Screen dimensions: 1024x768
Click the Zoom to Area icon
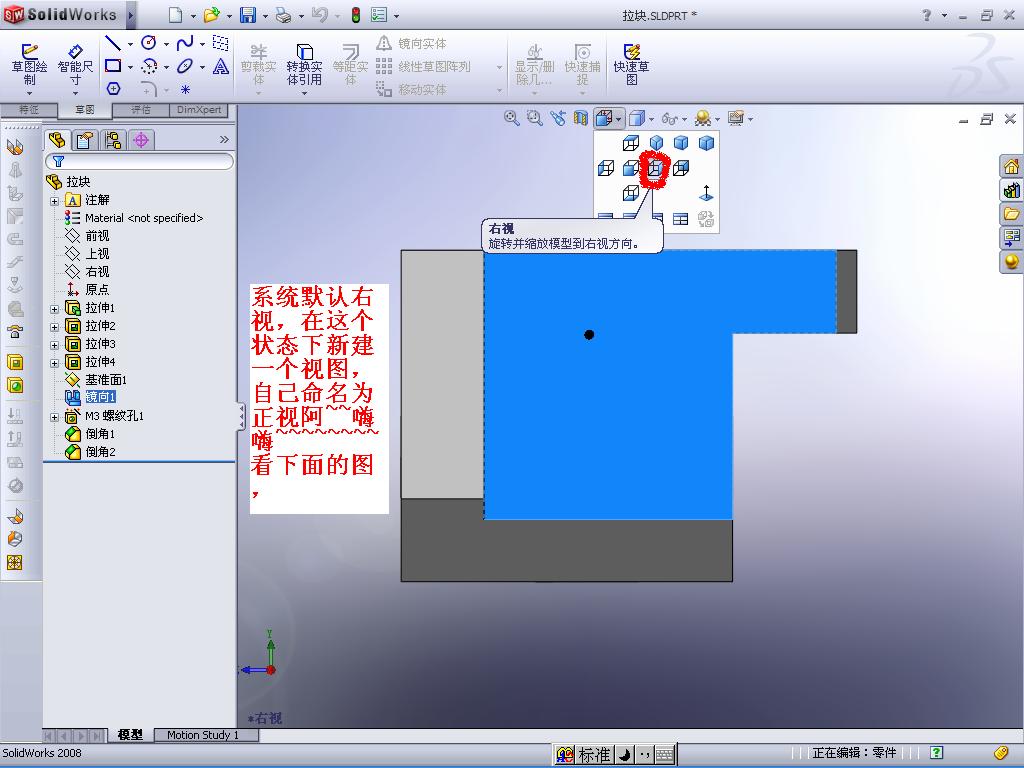pyautogui.click(x=534, y=118)
